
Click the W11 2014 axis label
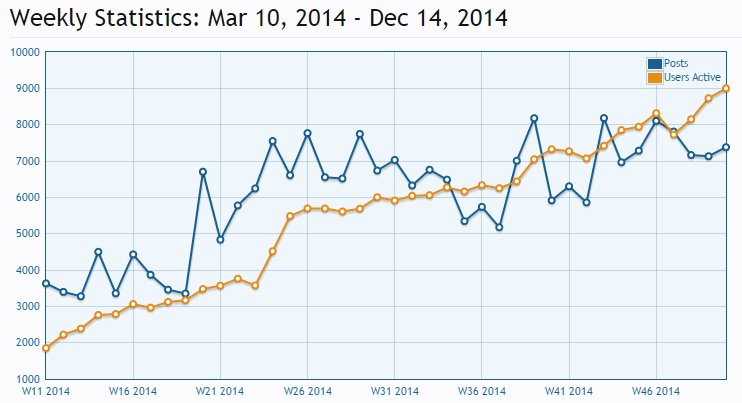point(46,392)
